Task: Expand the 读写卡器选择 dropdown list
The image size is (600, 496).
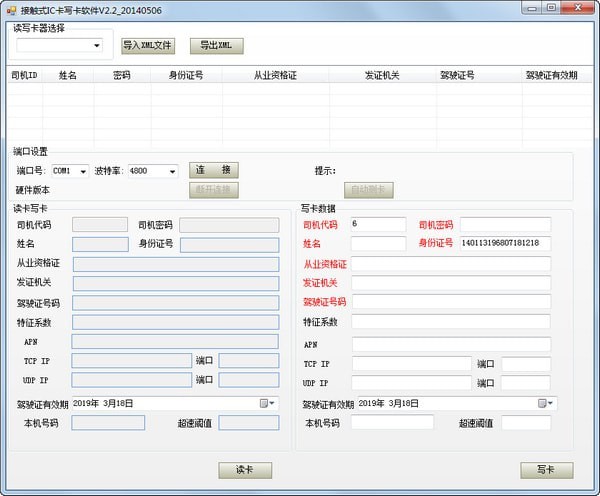Action: pyautogui.click(x=97, y=45)
